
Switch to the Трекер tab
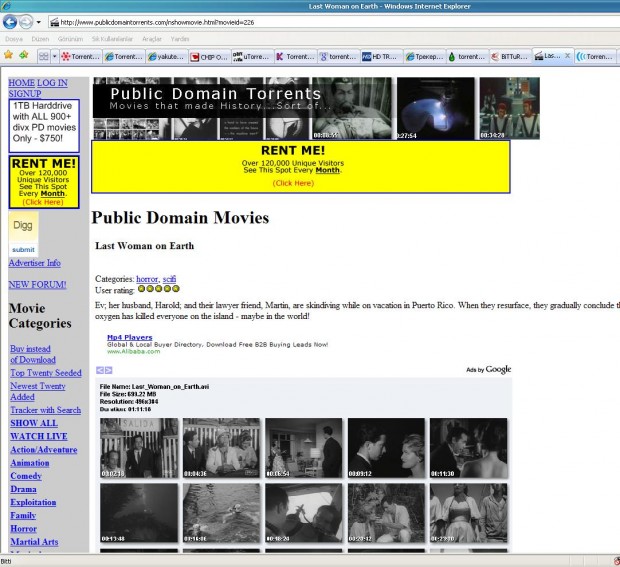[425, 57]
